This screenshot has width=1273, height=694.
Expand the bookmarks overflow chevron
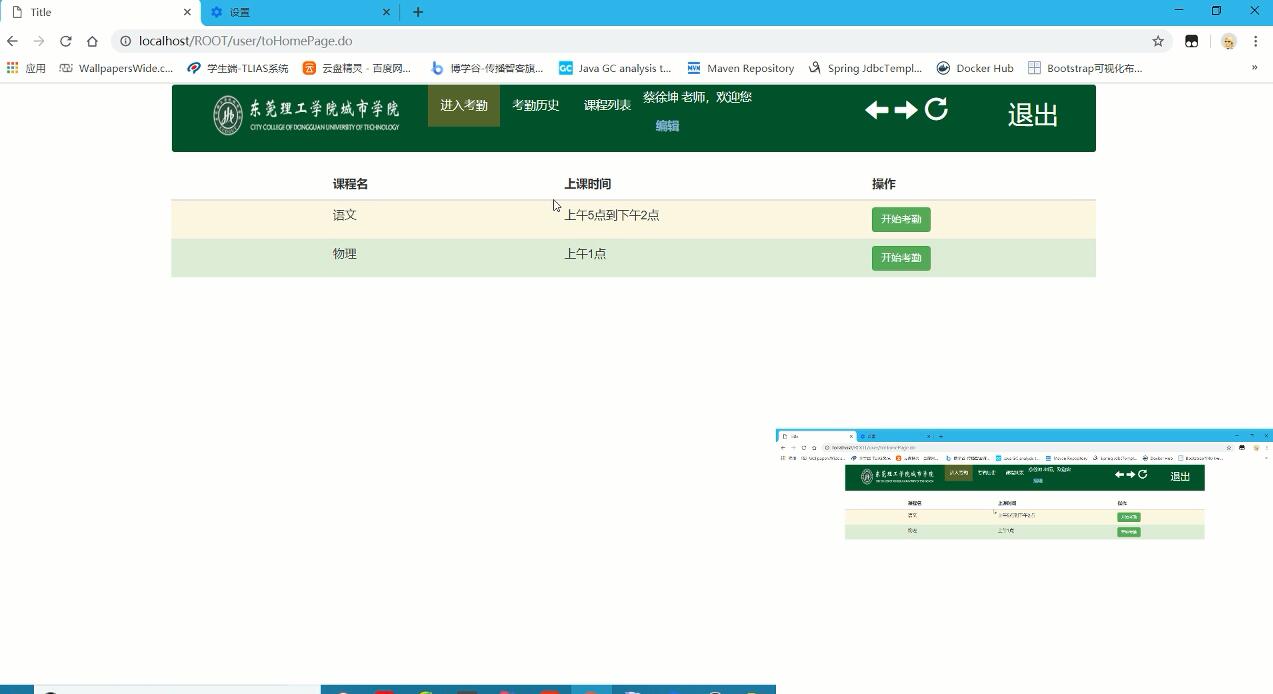coord(1254,68)
